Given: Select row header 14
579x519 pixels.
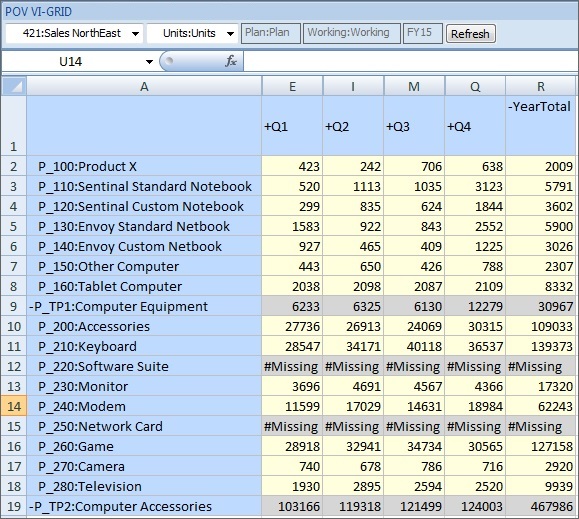Looking at the screenshot, I should click(x=14, y=406).
